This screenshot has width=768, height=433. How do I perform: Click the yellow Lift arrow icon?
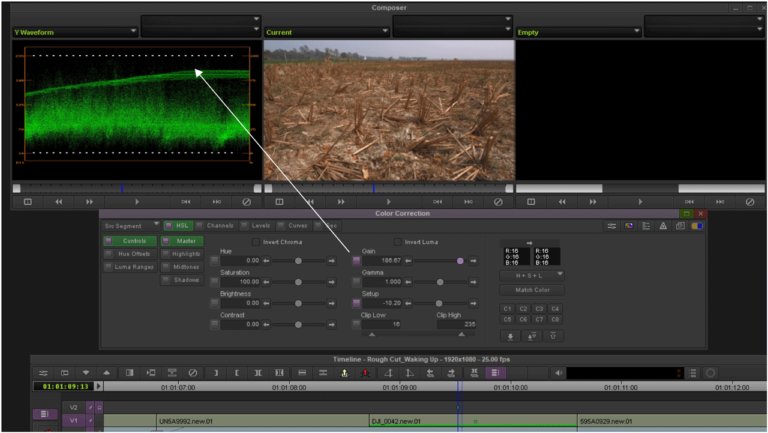344,373
